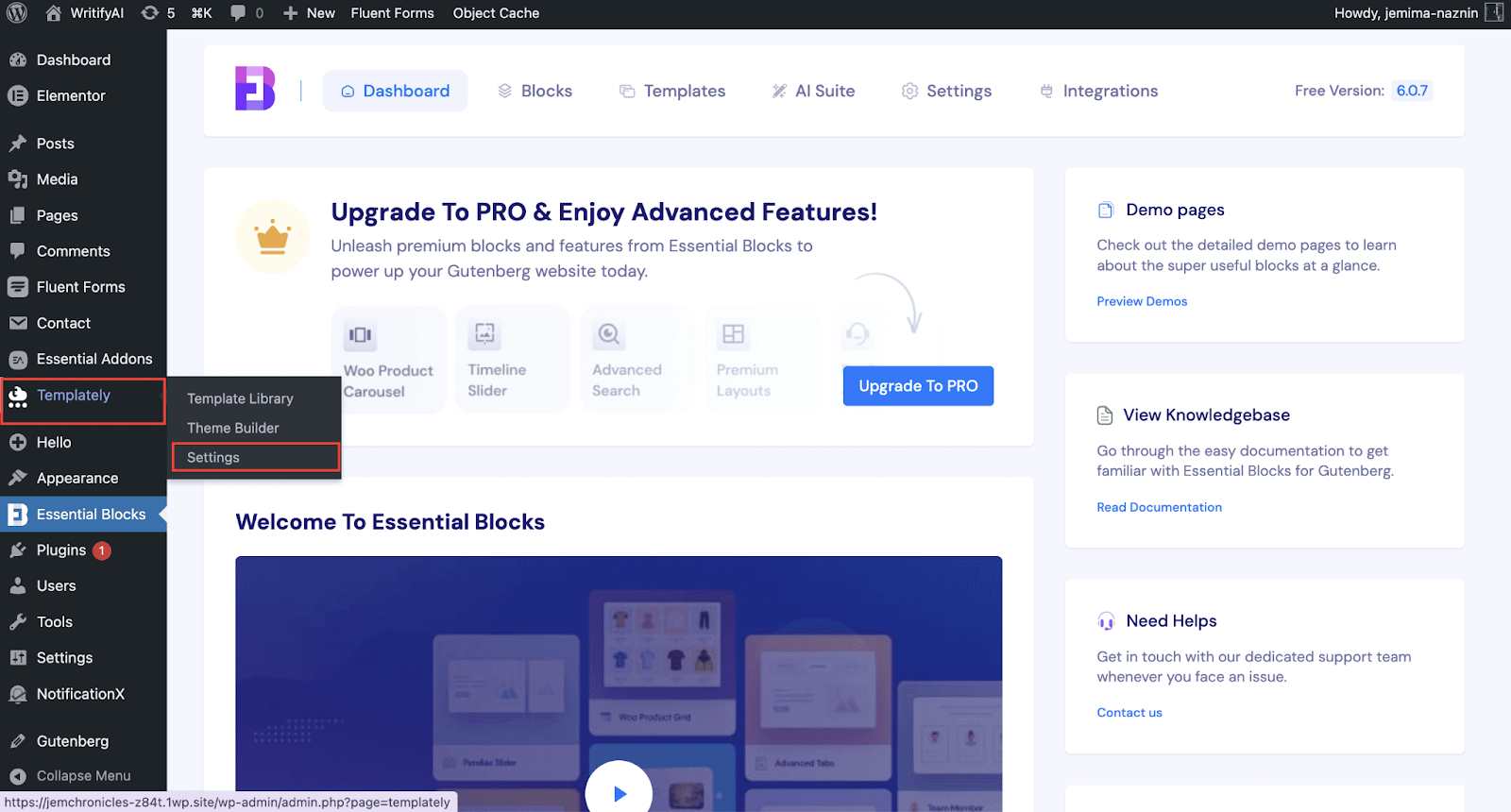Open the Howdy, jemima-naznin account menu
Viewport: 1511px width, 812px height.
click(1418, 13)
